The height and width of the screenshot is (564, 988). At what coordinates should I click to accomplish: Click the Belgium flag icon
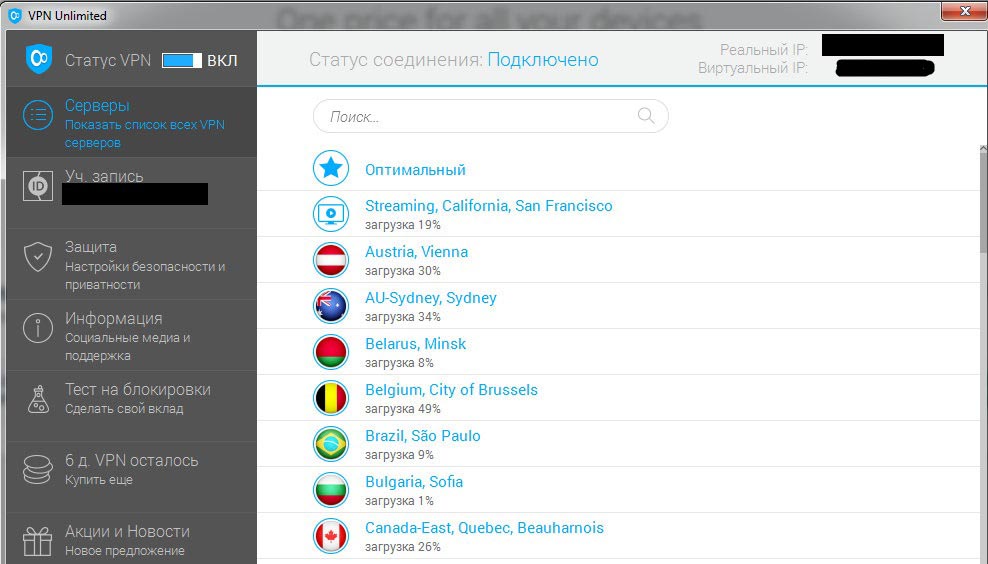(330, 398)
